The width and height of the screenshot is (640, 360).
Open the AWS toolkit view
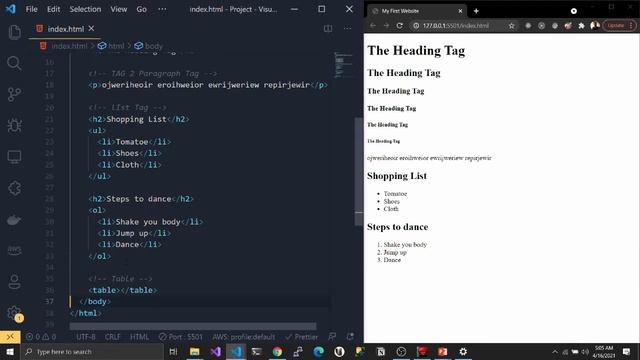14,250
